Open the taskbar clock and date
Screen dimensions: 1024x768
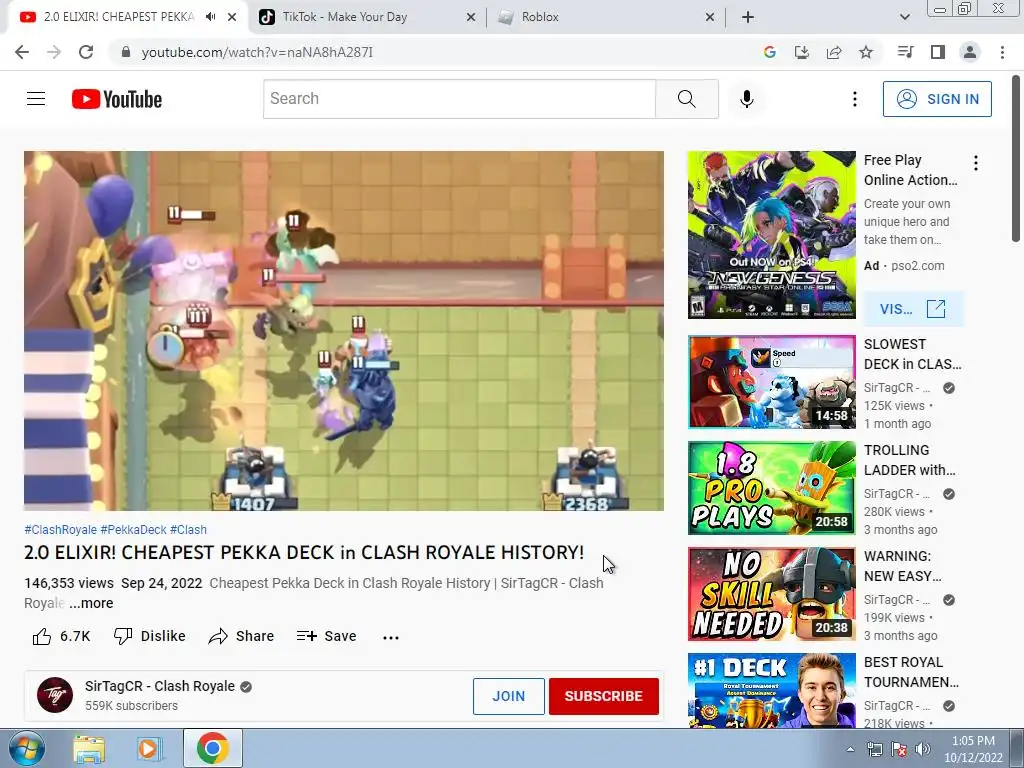click(x=973, y=749)
